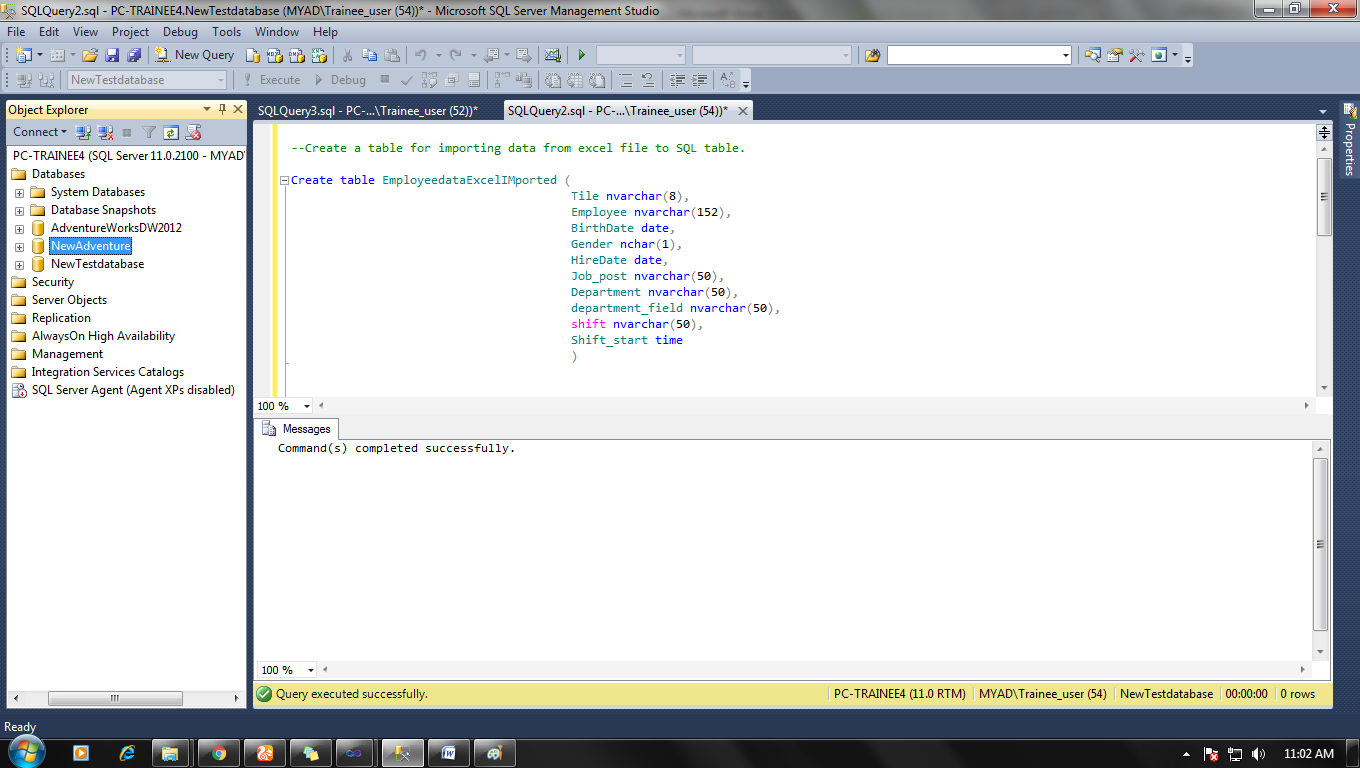Open the File menu
The width and height of the screenshot is (1360, 768).
pyautogui.click(x=16, y=32)
